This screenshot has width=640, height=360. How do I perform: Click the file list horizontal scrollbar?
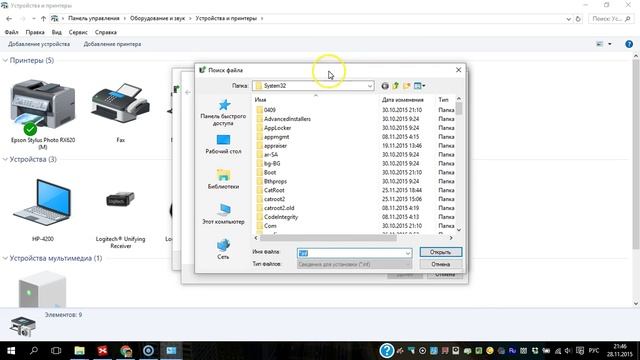coord(328,238)
